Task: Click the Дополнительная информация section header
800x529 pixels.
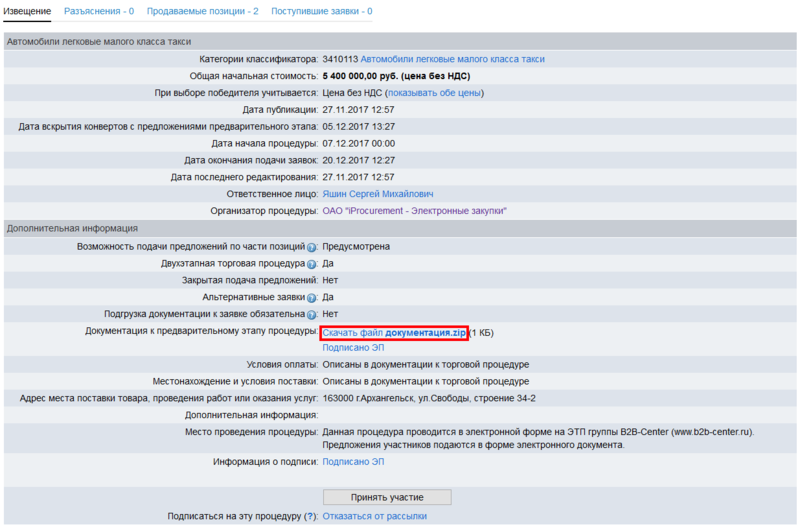Action: (72, 228)
